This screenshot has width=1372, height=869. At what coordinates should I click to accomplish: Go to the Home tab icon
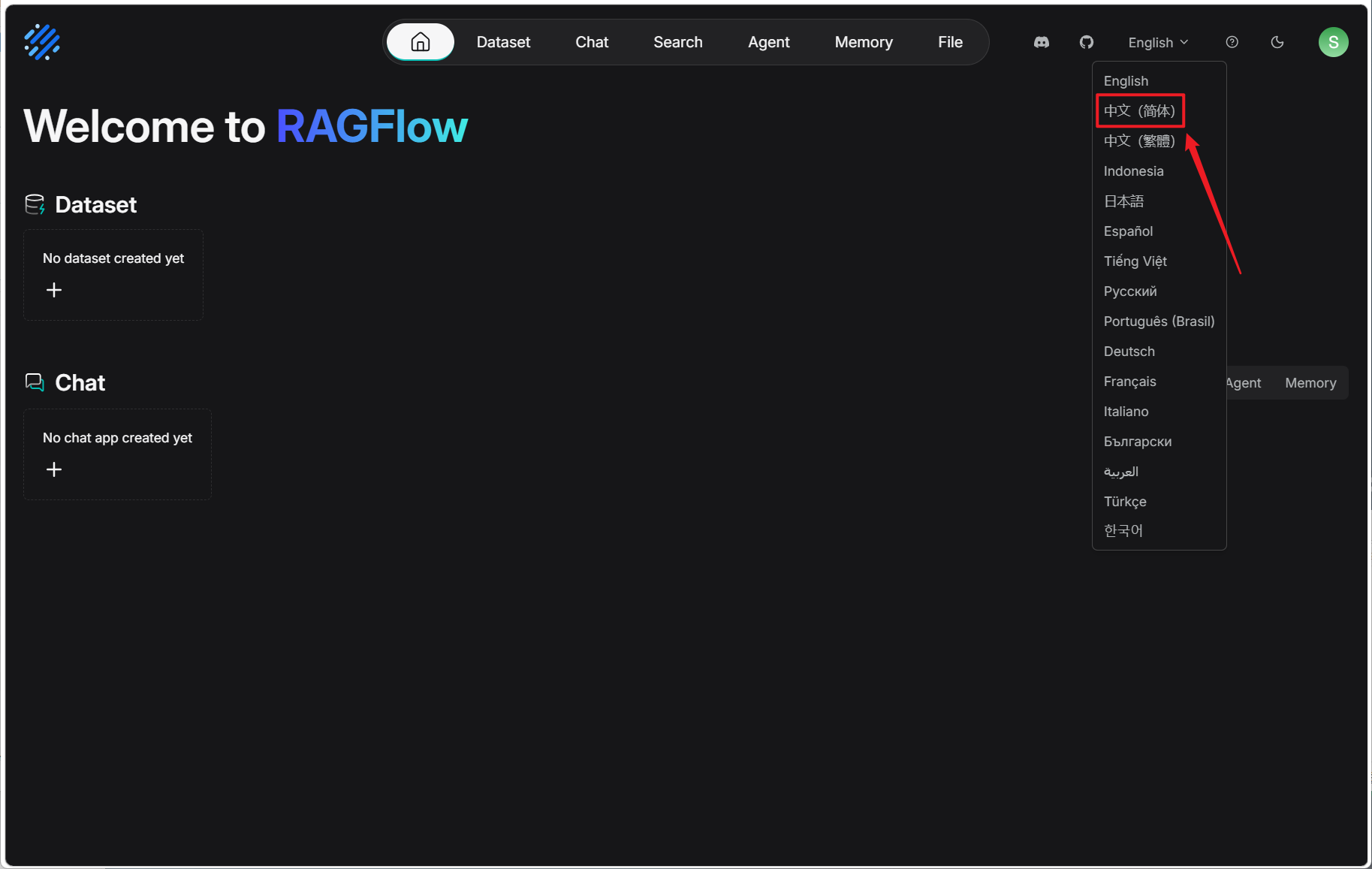click(x=421, y=42)
